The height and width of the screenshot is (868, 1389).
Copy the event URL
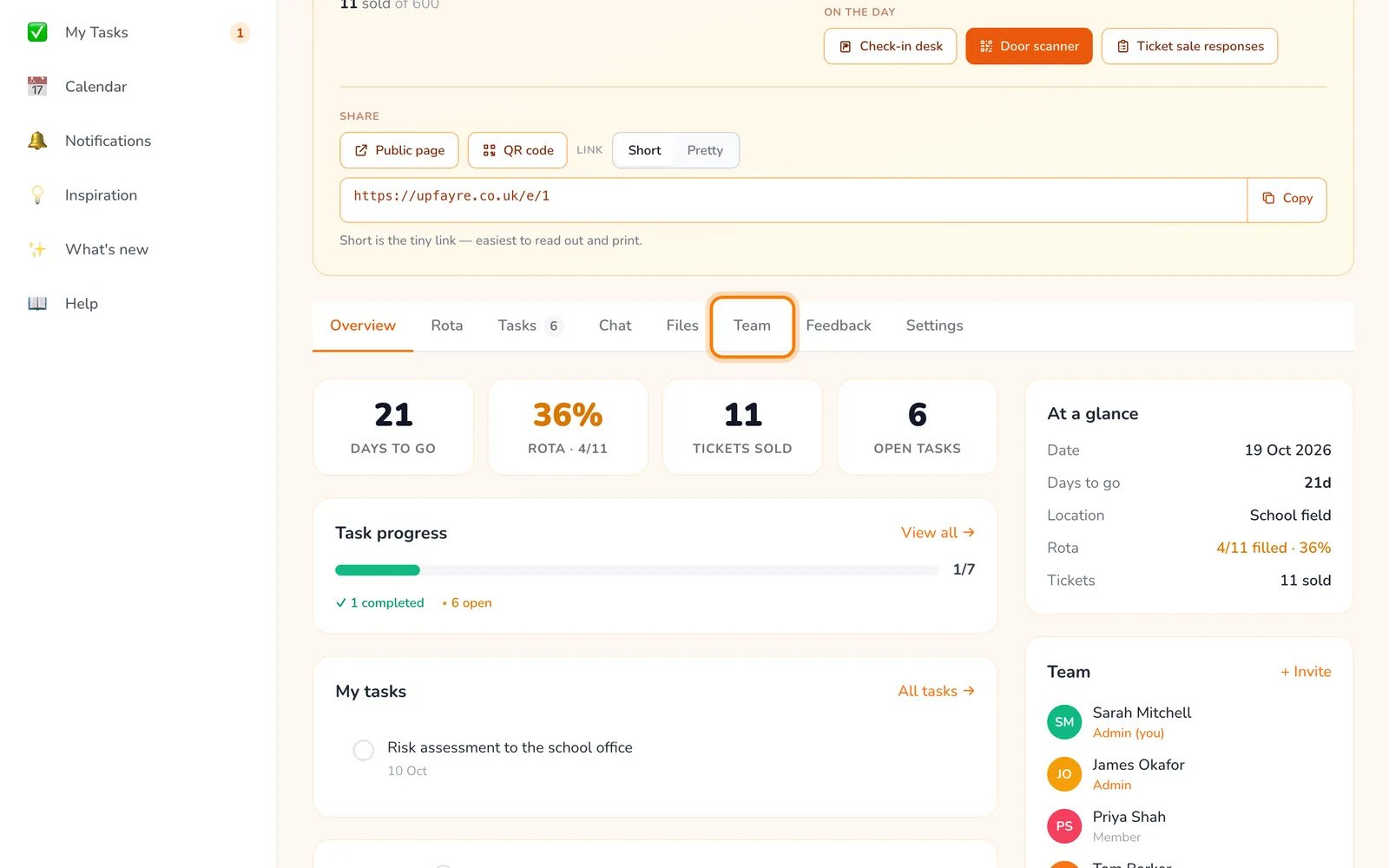(x=1287, y=199)
